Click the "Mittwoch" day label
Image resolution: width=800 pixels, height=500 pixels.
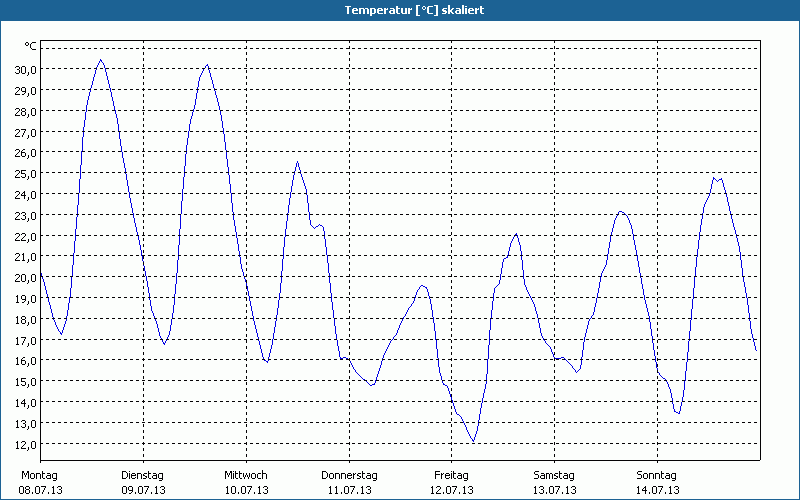pyautogui.click(x=246, y=475)
